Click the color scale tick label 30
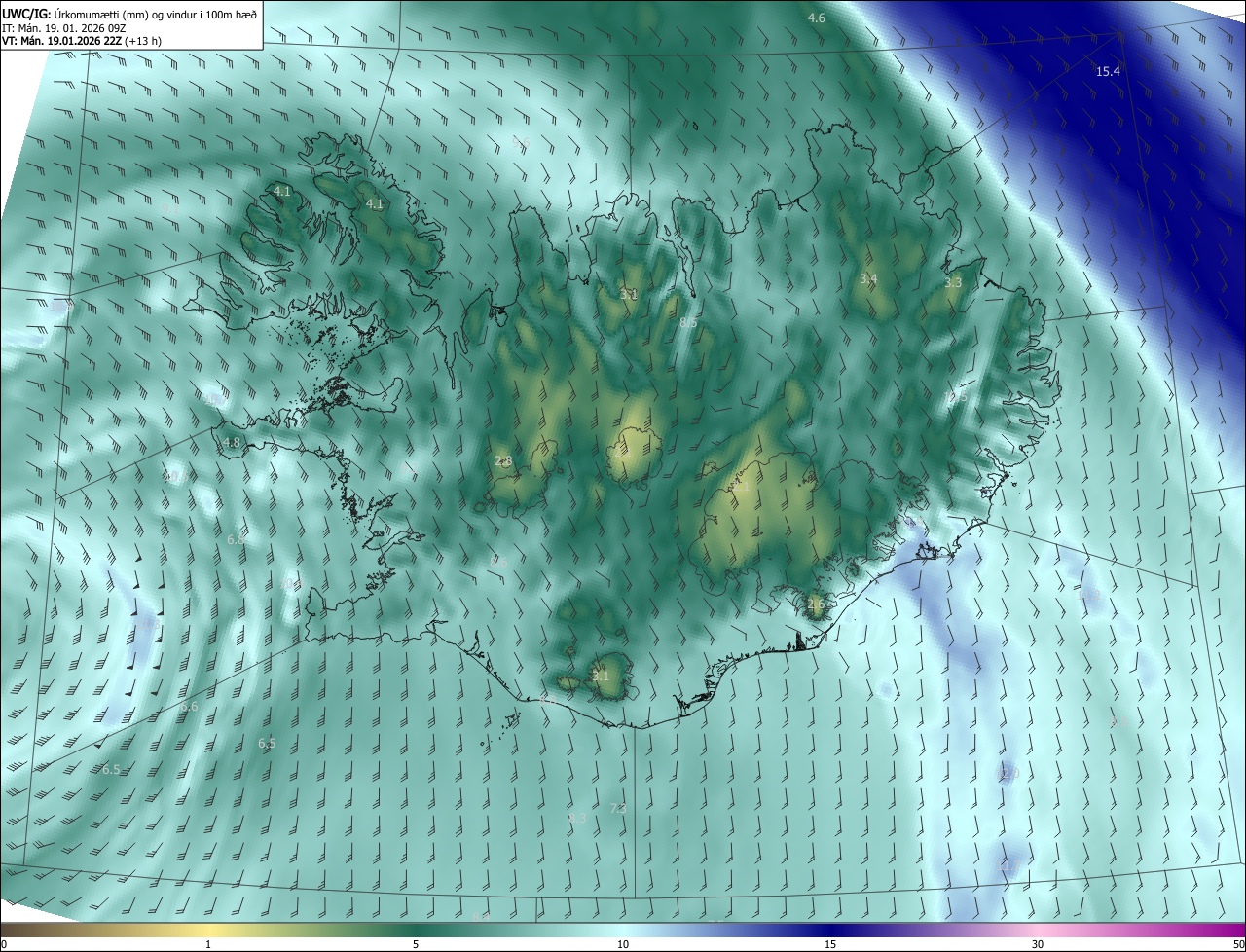 (x=1038, y=944)
